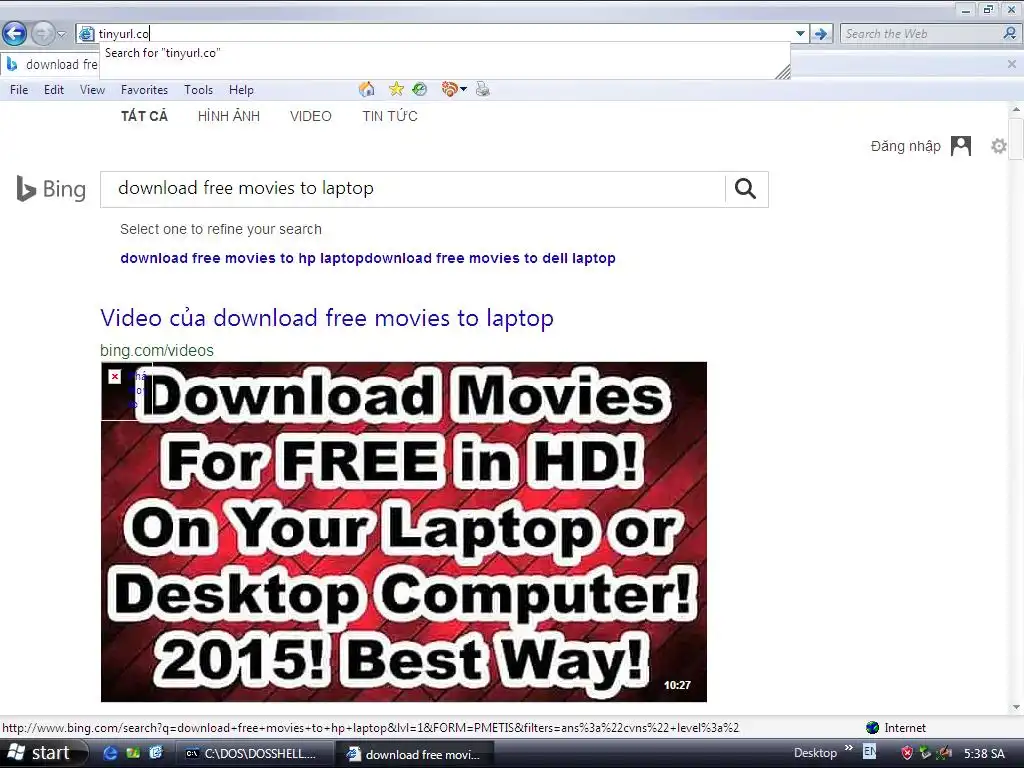Open the Favorites menu
The width and height of the screenshot is (1024, 768).
click(144, 90)
